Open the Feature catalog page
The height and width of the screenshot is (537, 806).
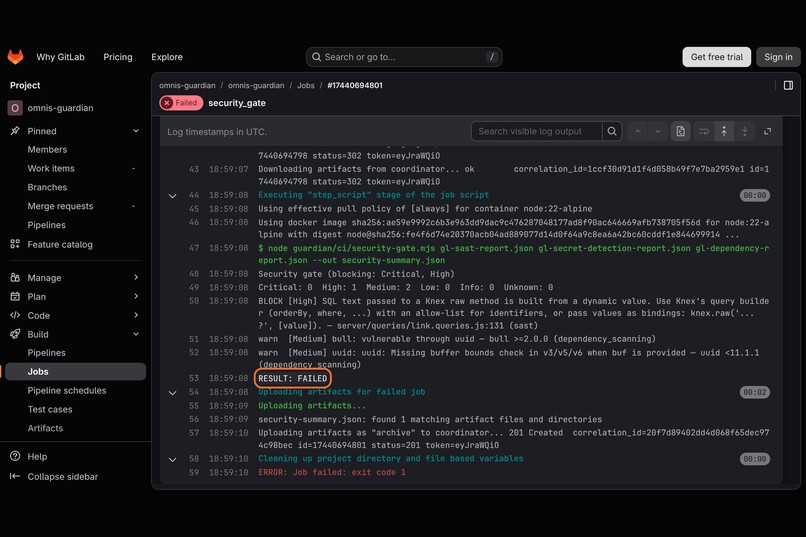click(60, 245)
